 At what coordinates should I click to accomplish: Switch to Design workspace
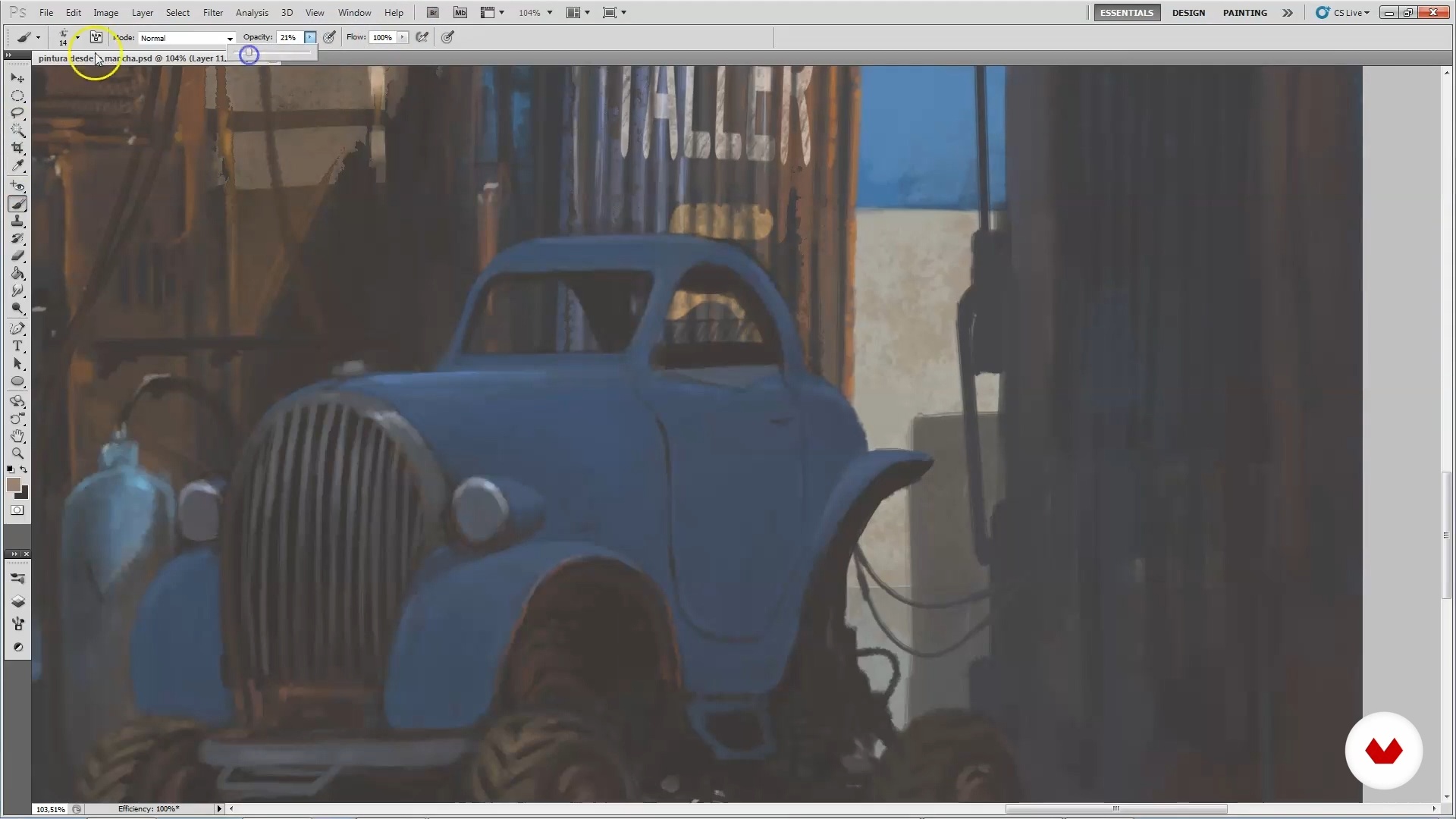point(1188,13)
